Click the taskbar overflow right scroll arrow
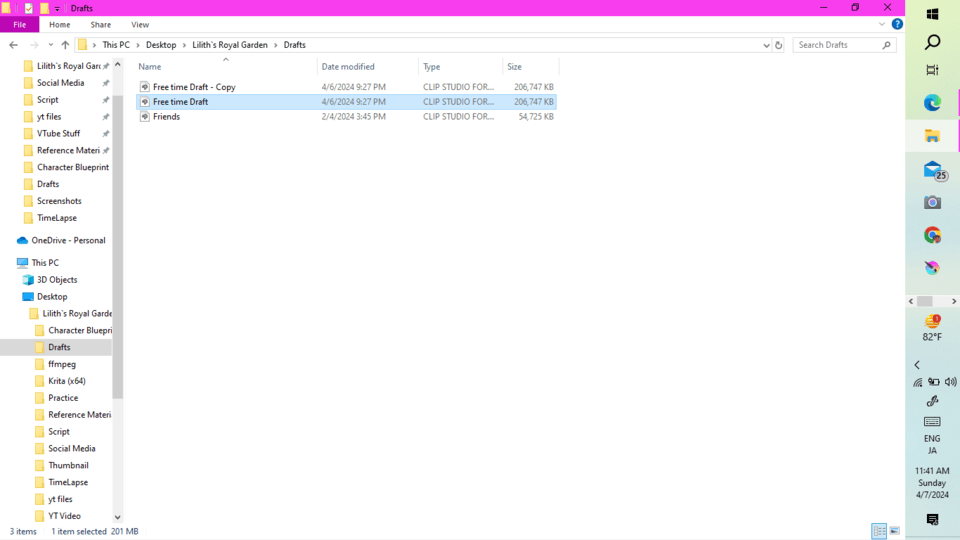The image size is (960, 540). (x=954, y=301)
